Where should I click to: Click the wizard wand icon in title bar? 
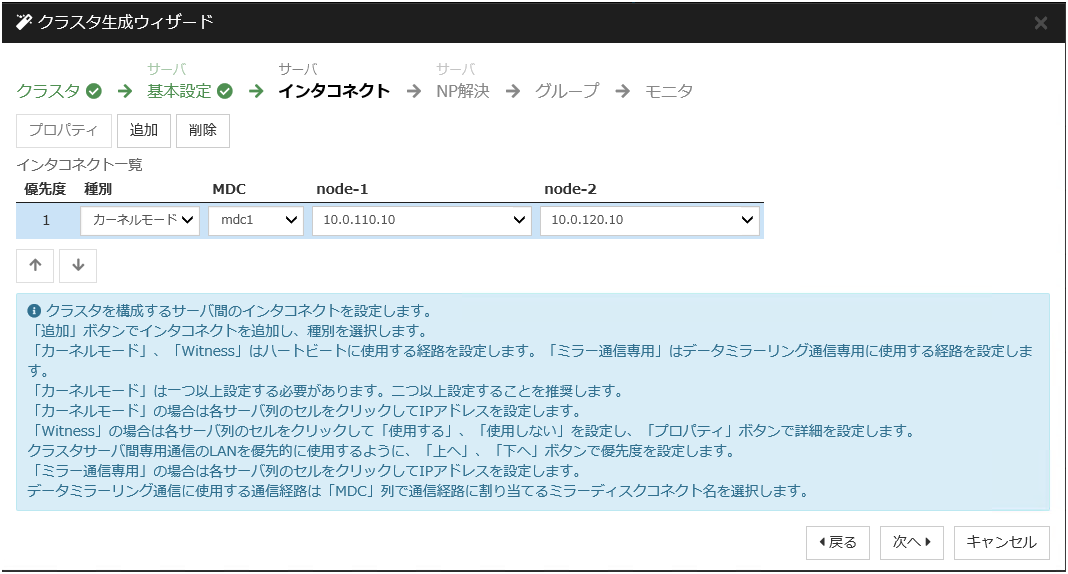[24, 22]
